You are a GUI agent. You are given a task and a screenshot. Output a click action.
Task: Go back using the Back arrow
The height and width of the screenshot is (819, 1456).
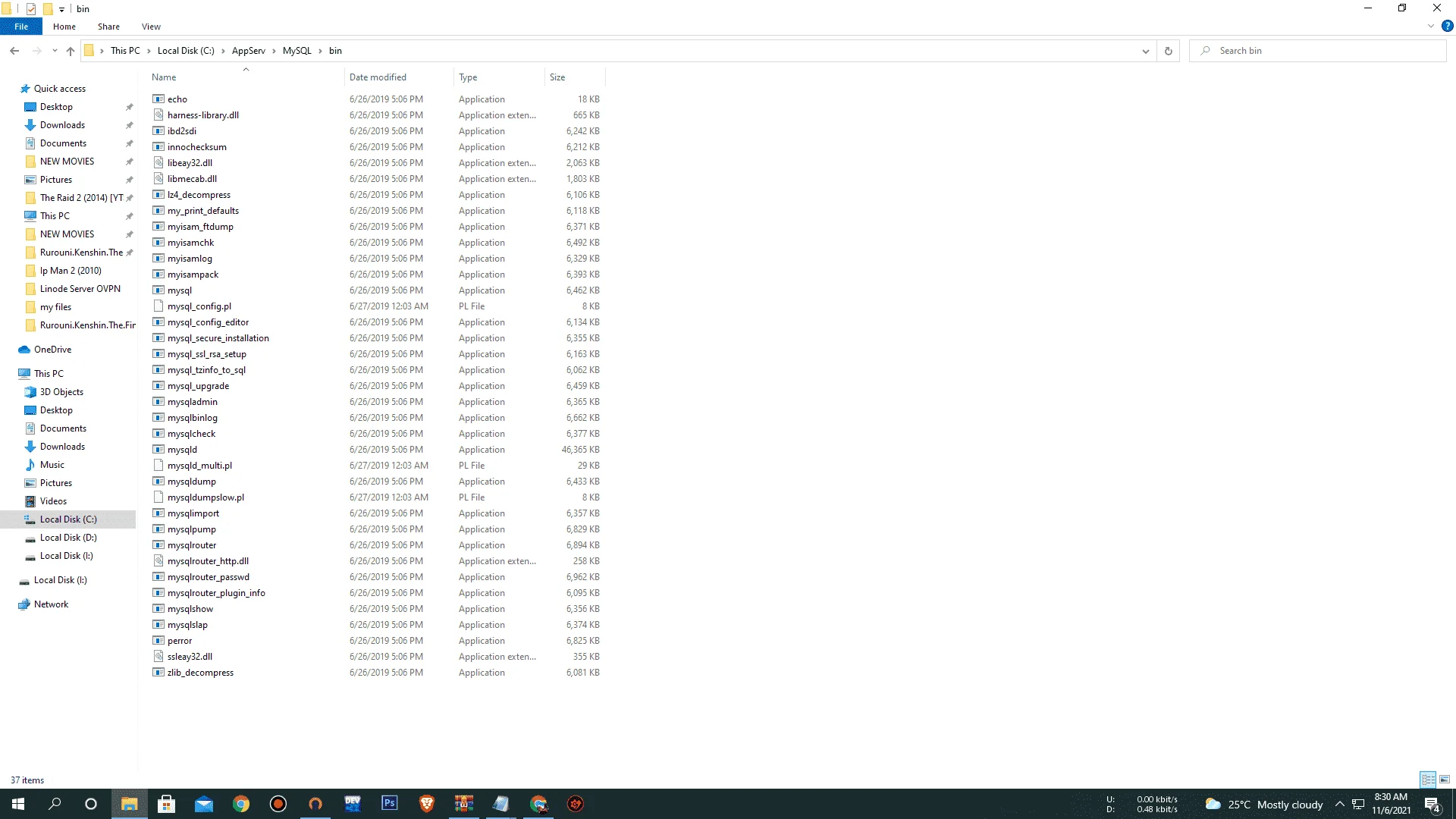point(14,51)
